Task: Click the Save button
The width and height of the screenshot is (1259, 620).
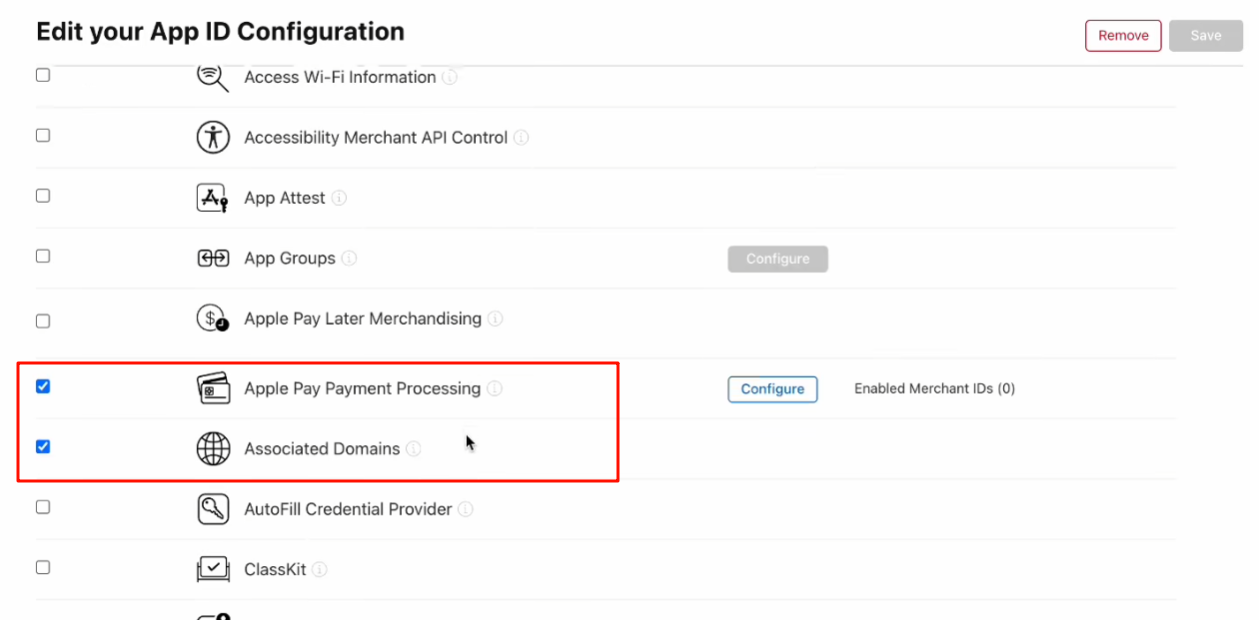Action: point(1205,35)
